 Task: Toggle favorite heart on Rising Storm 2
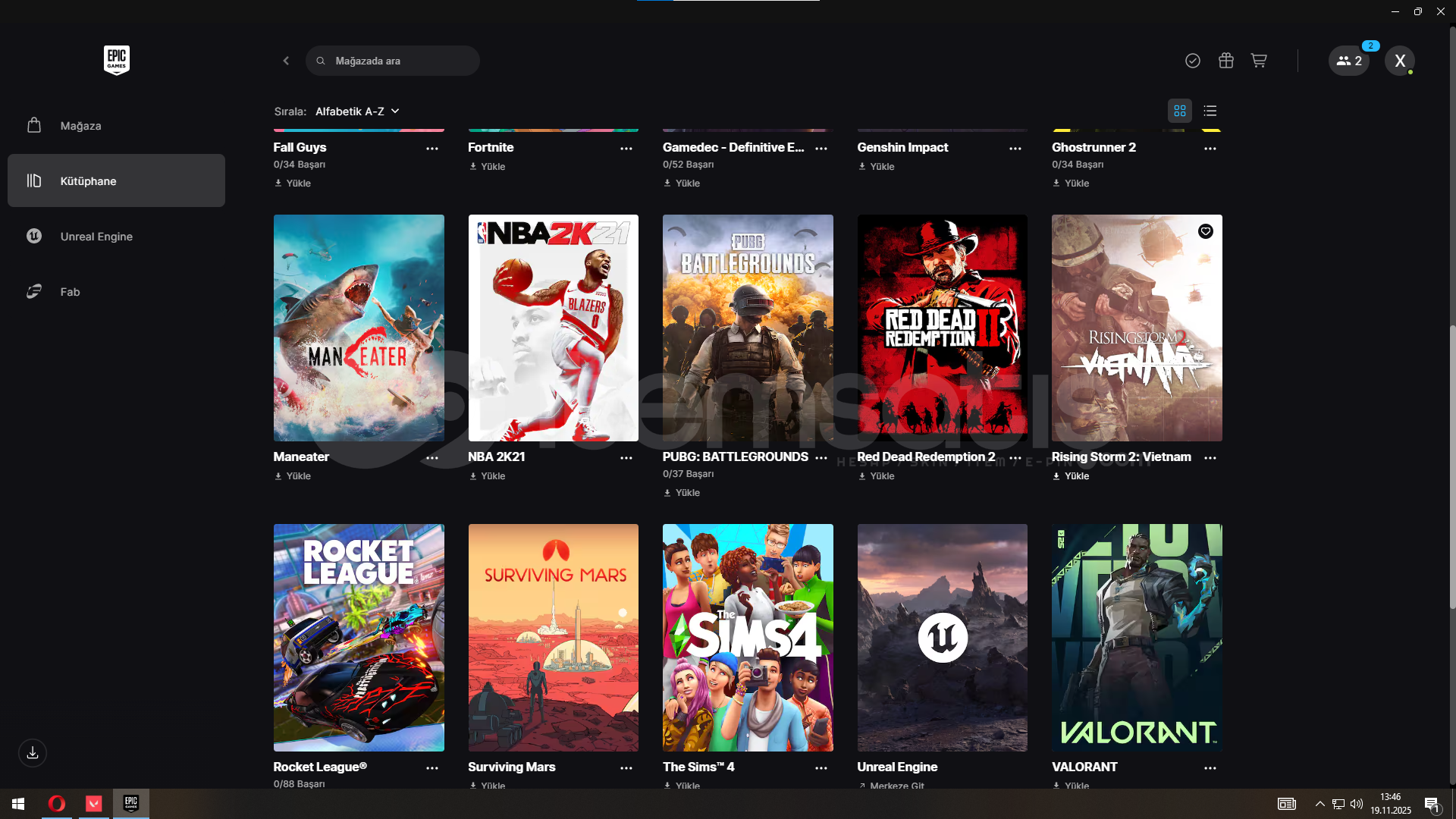[1206, 231]
